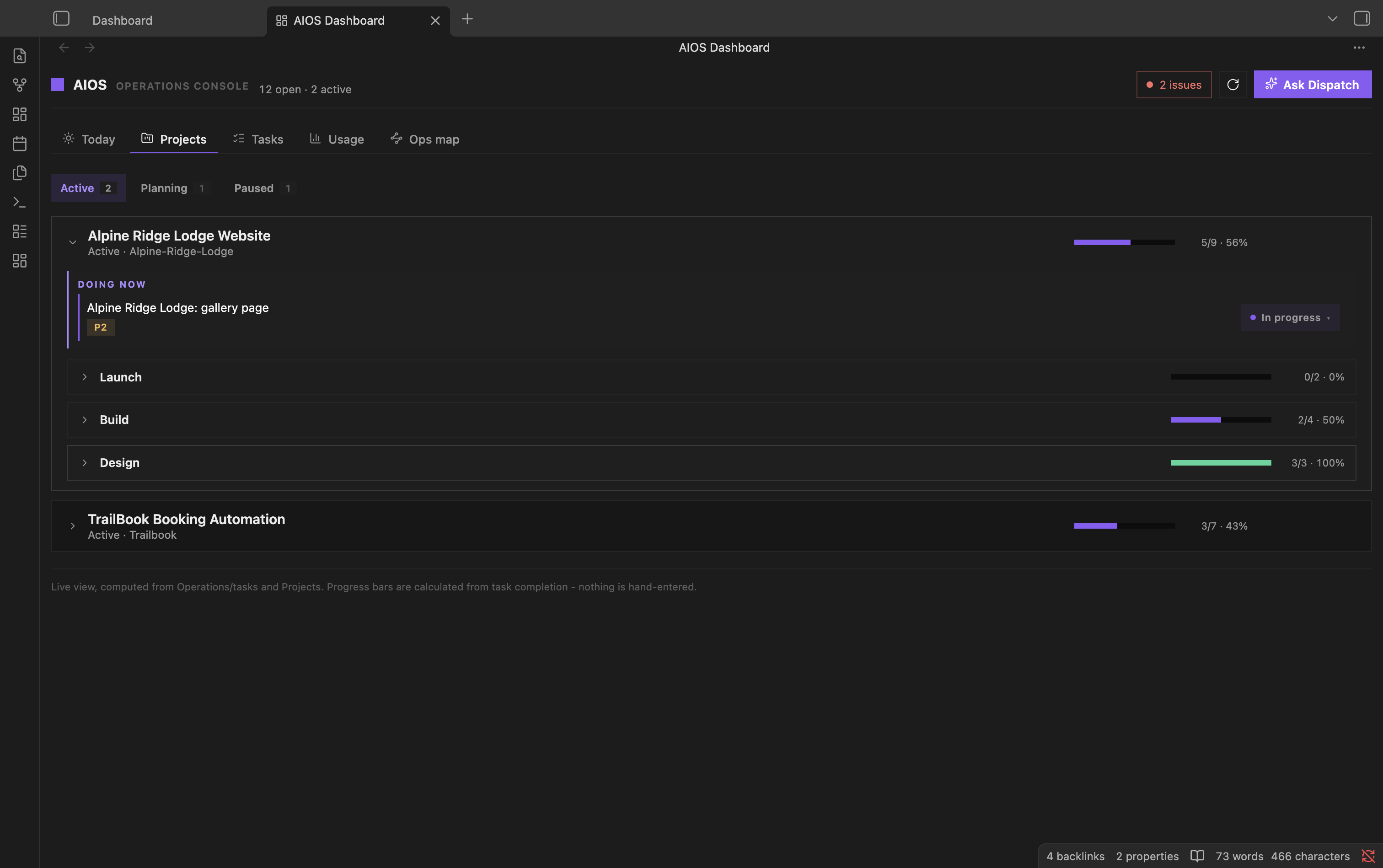Click the Ask Dispatch button
The height and width of the screenshot is (868, 1383).
tap(1313, 85)
